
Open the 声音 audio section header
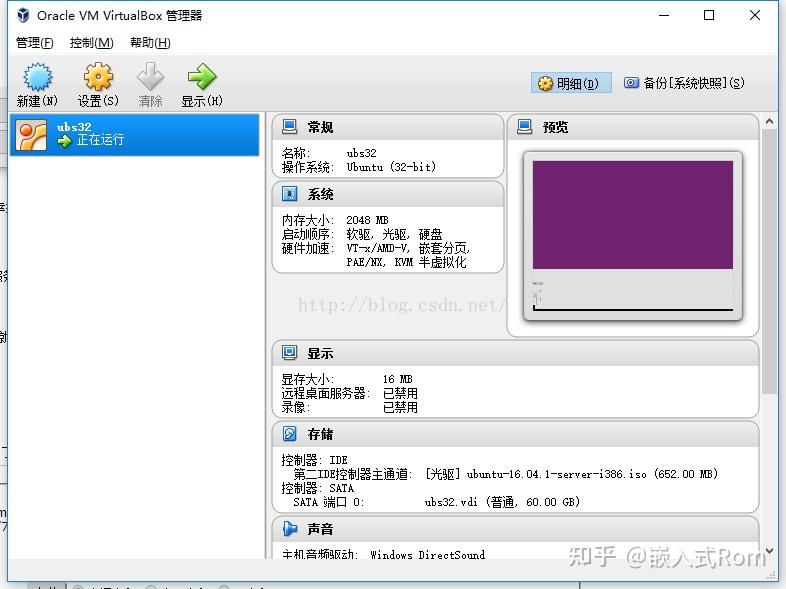[515, 529]
